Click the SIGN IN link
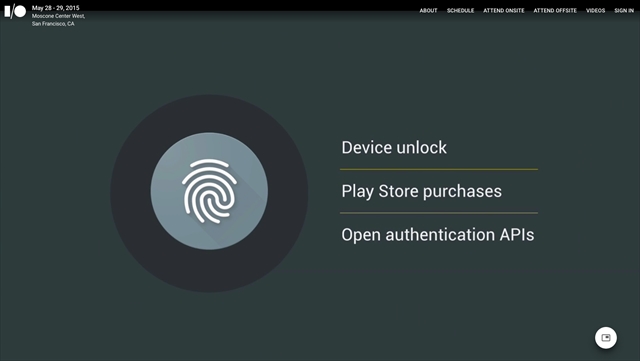 pyautogui.click(x=624, y=11)
